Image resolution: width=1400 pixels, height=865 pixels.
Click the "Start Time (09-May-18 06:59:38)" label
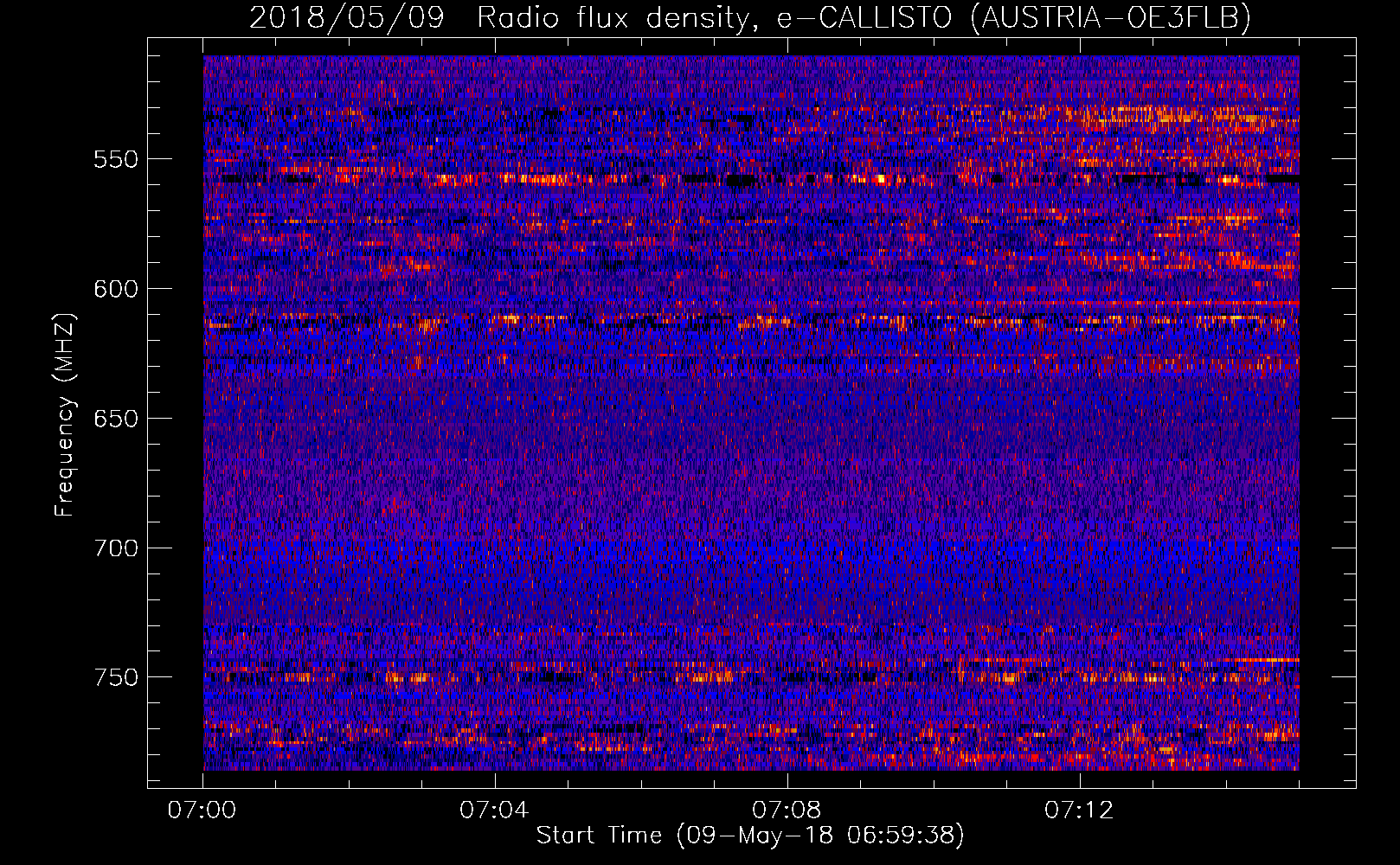pos(750,836)
